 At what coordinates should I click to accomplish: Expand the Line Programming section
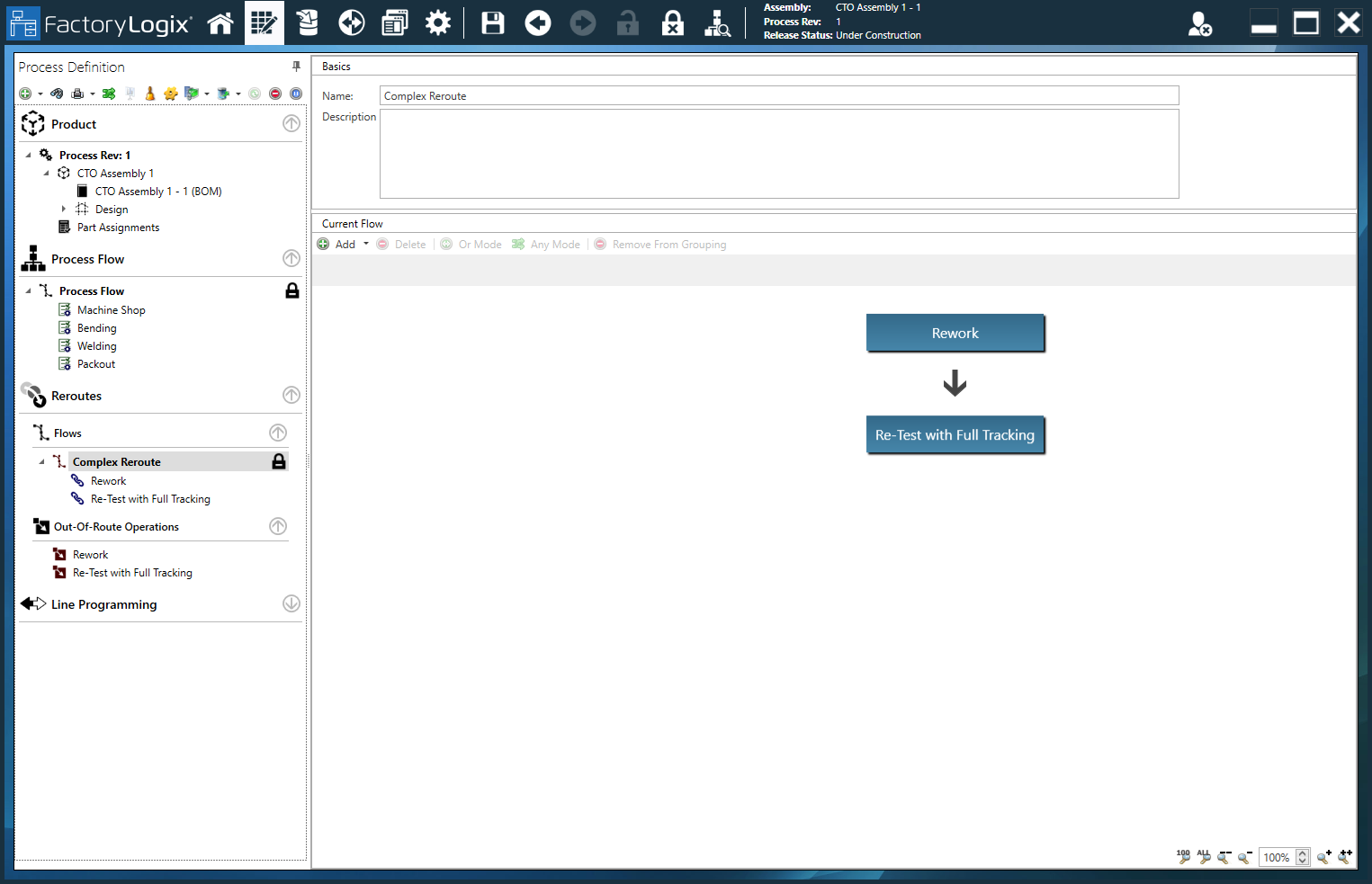point(291,603)
